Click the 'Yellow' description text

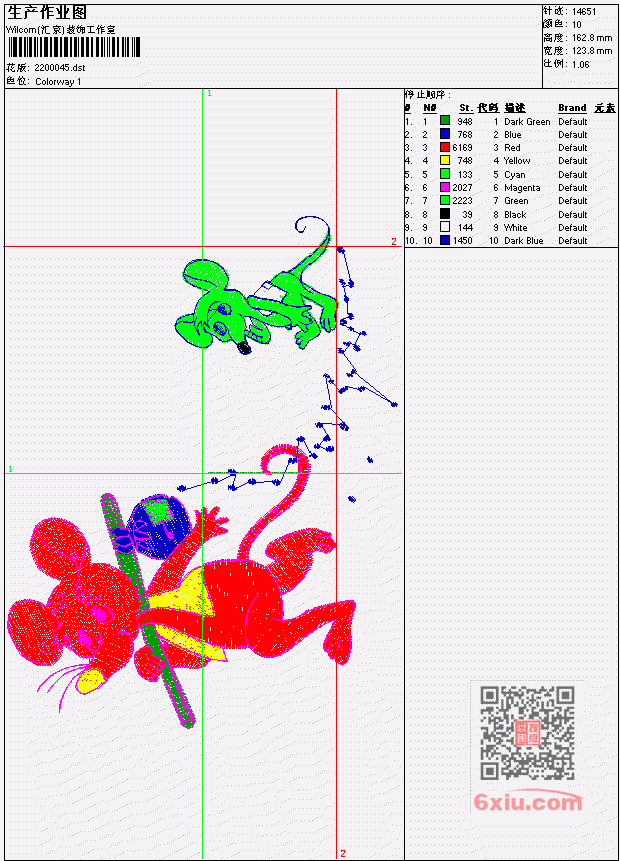coord(517,161)
